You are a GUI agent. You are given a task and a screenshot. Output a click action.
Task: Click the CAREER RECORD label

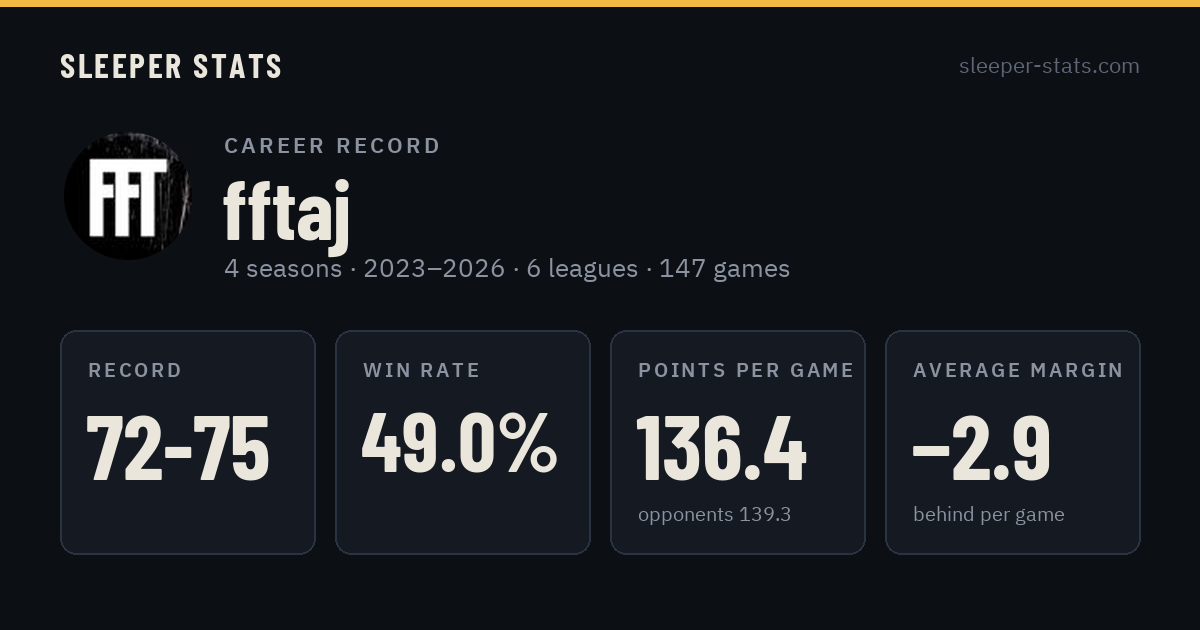332,146
